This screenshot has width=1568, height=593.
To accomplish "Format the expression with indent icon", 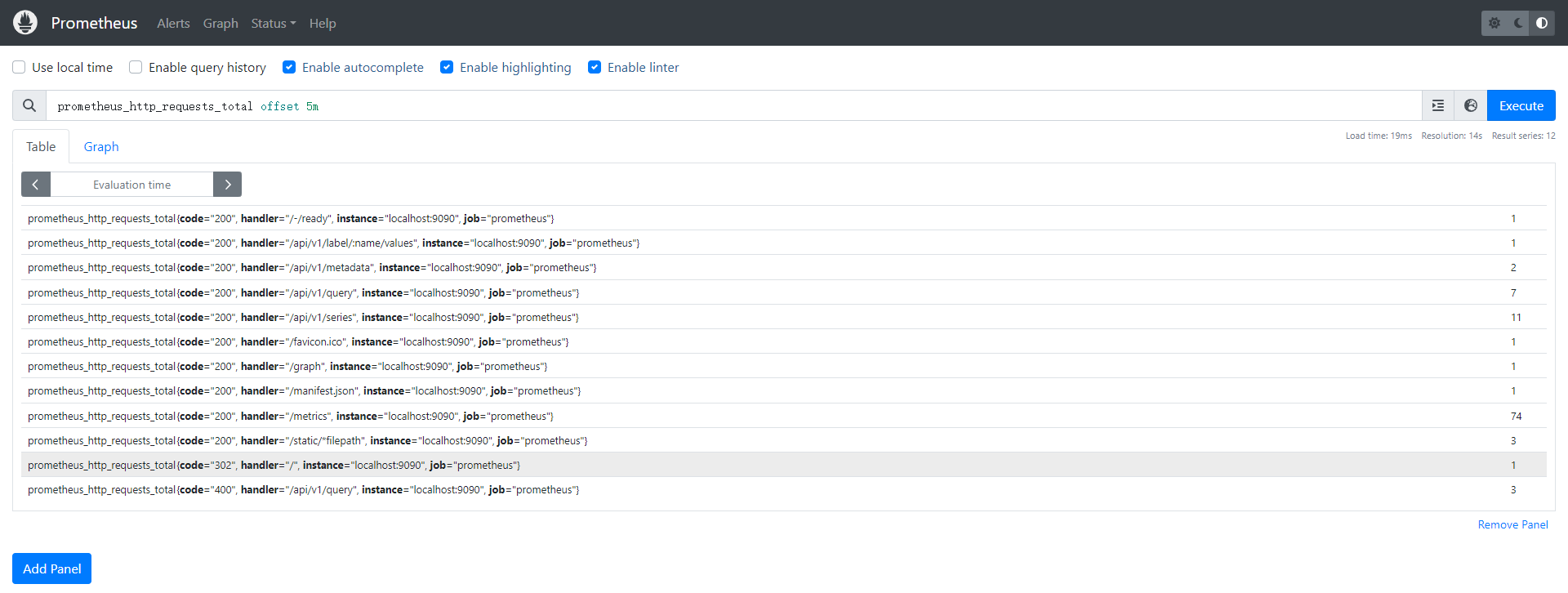I will (x=1438, y=105).
